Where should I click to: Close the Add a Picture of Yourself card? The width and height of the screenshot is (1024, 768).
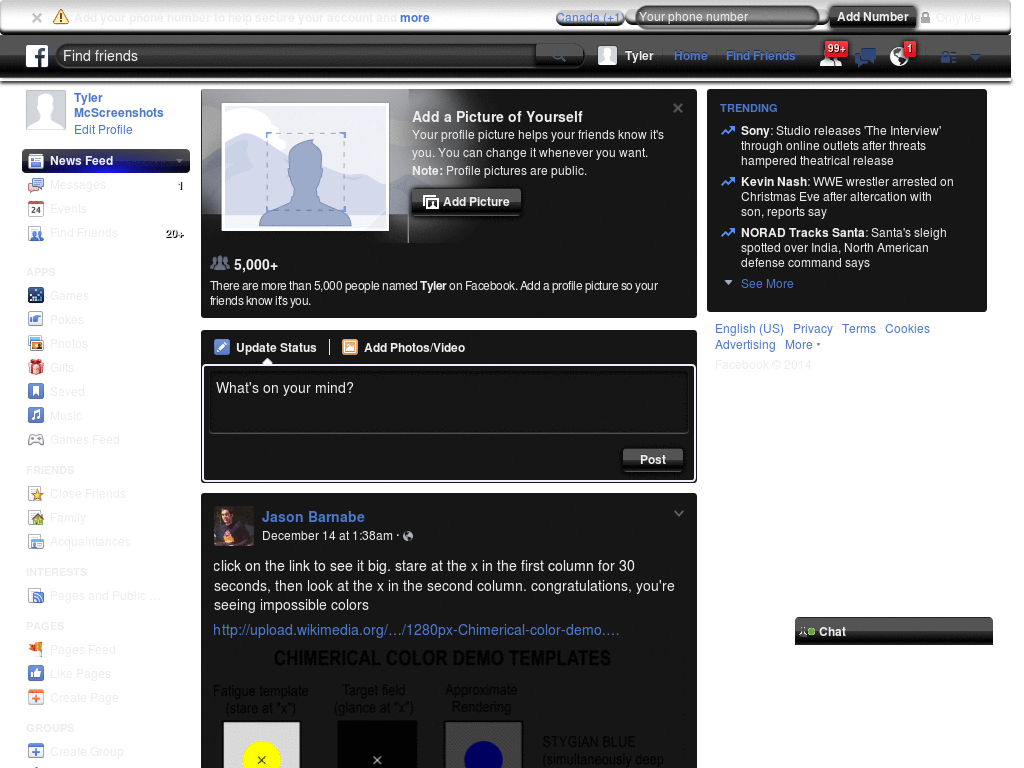pyautogui.click(x=678, y=108)
